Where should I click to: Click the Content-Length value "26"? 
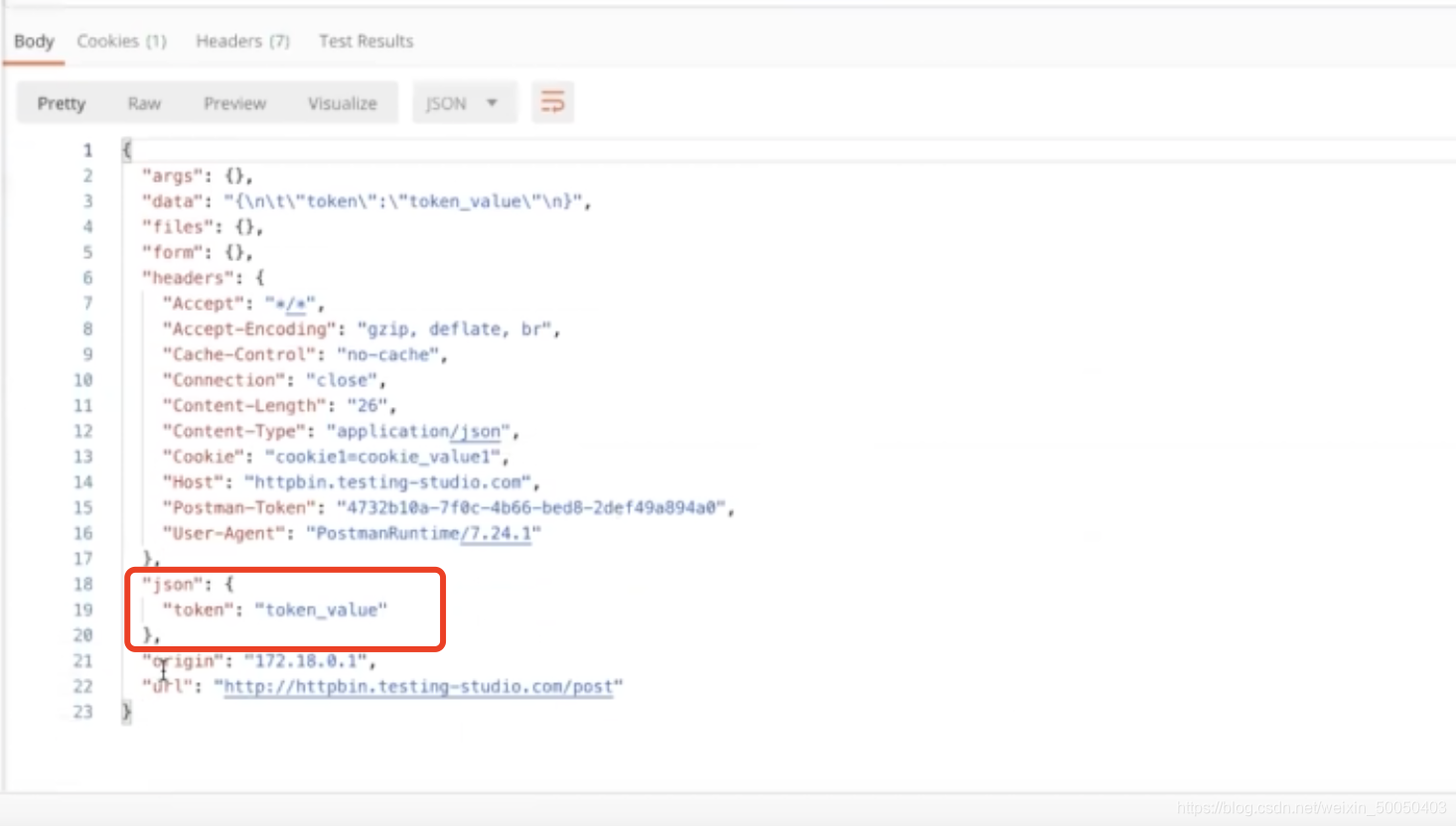367,405
